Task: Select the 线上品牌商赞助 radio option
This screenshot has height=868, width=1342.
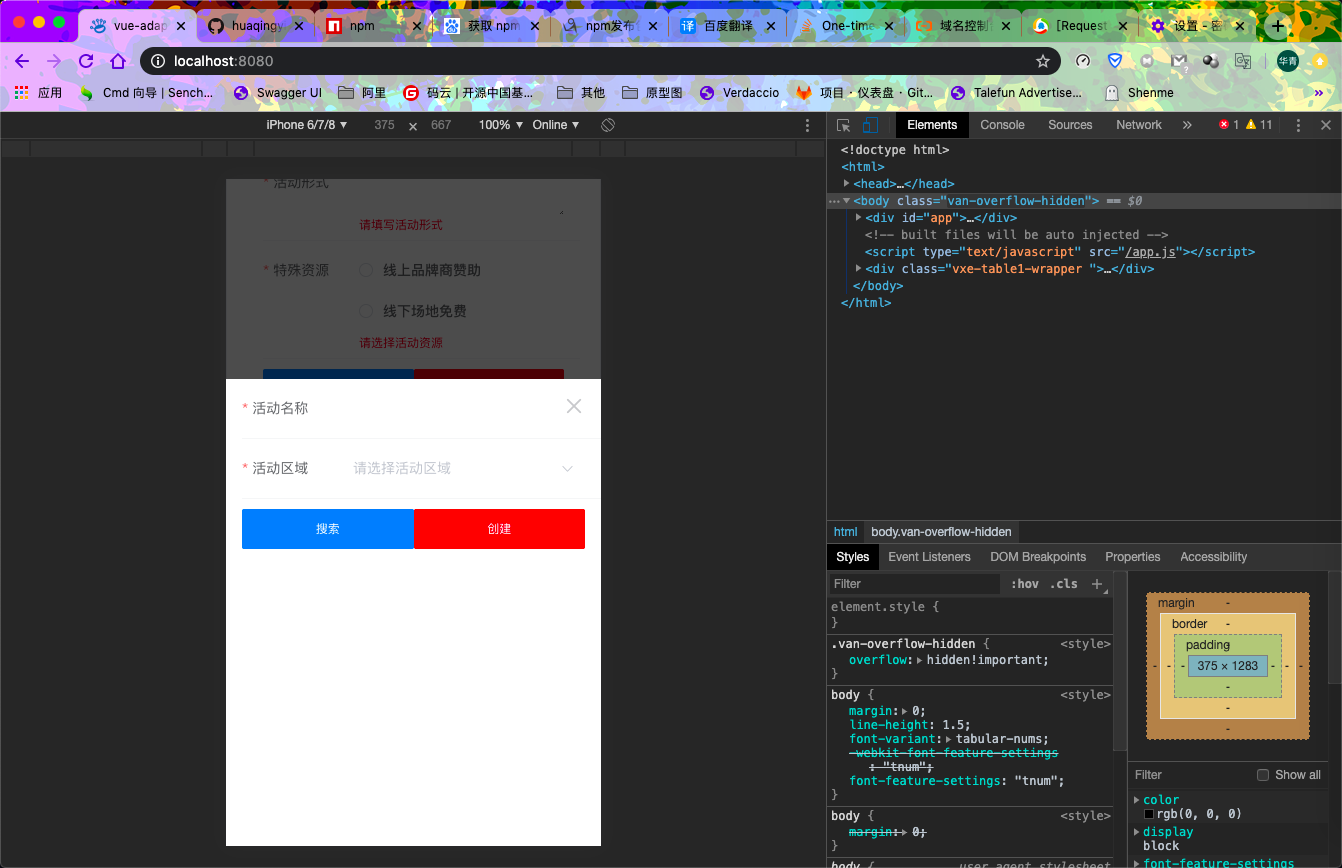Action: click(x=366, y=270)
